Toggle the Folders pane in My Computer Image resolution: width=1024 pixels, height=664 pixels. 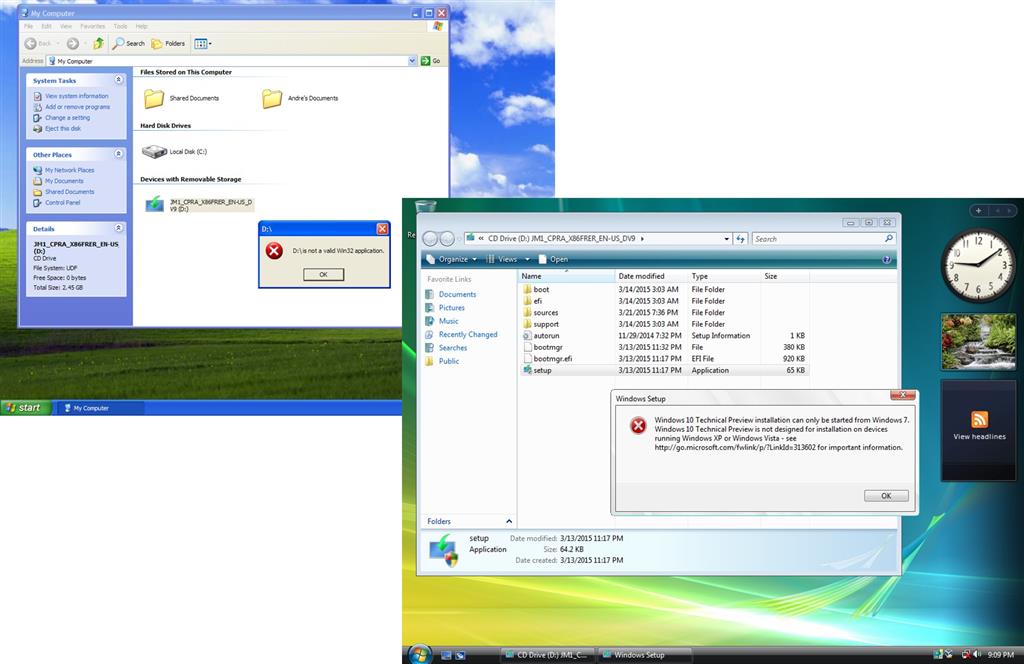[168, 44]
